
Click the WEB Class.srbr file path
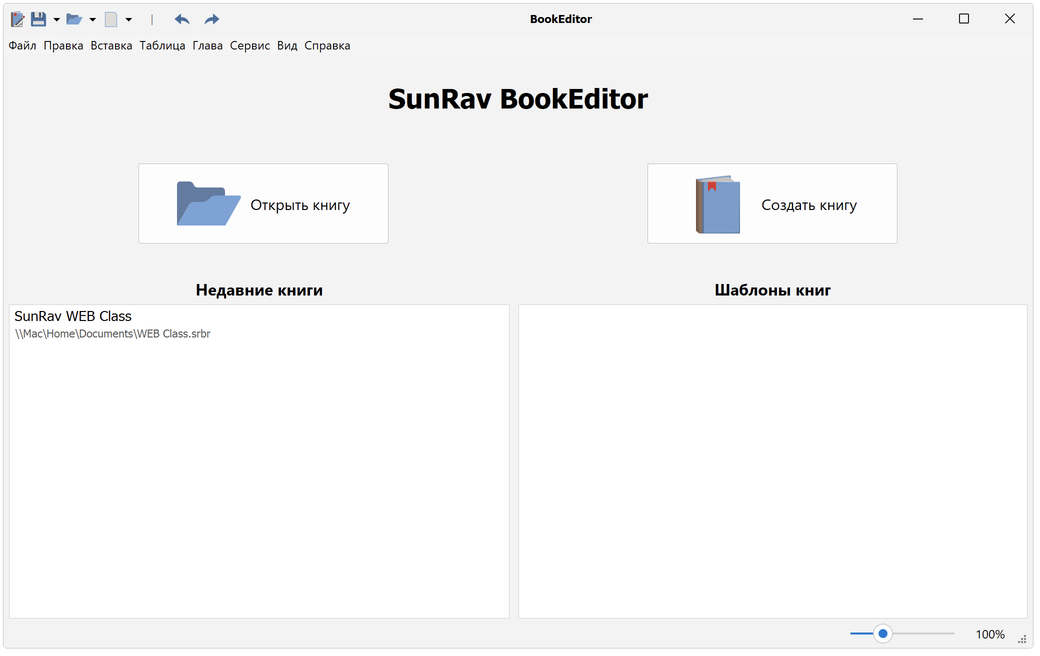click(x=113, y=334)
